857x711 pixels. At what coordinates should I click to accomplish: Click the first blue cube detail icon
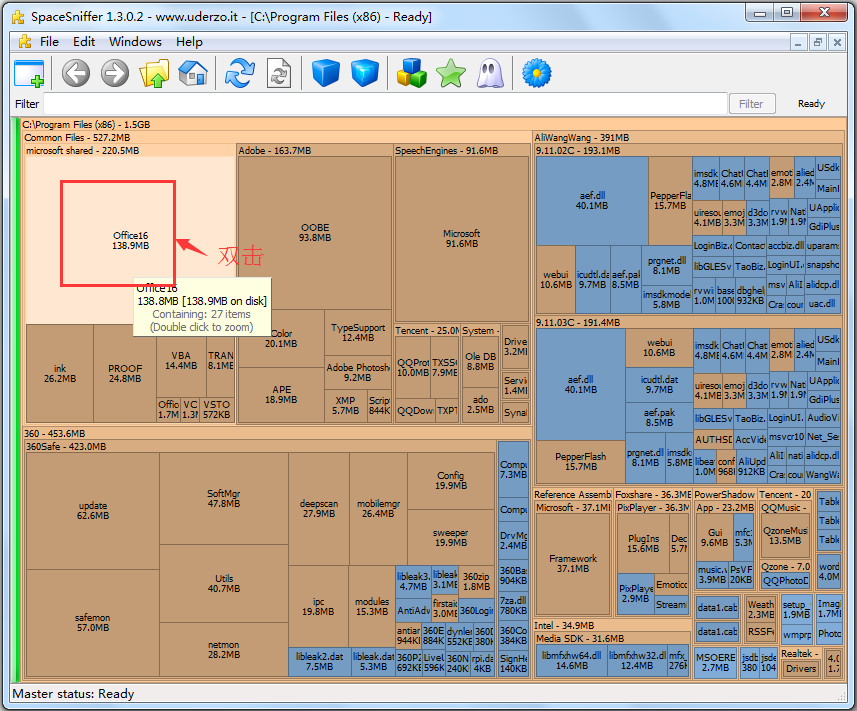[326, 73]
